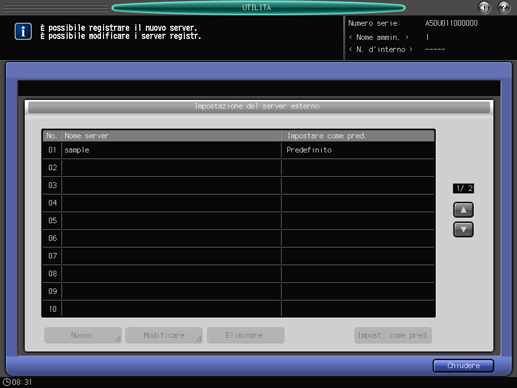Select server row 06

tap(239, 238)
